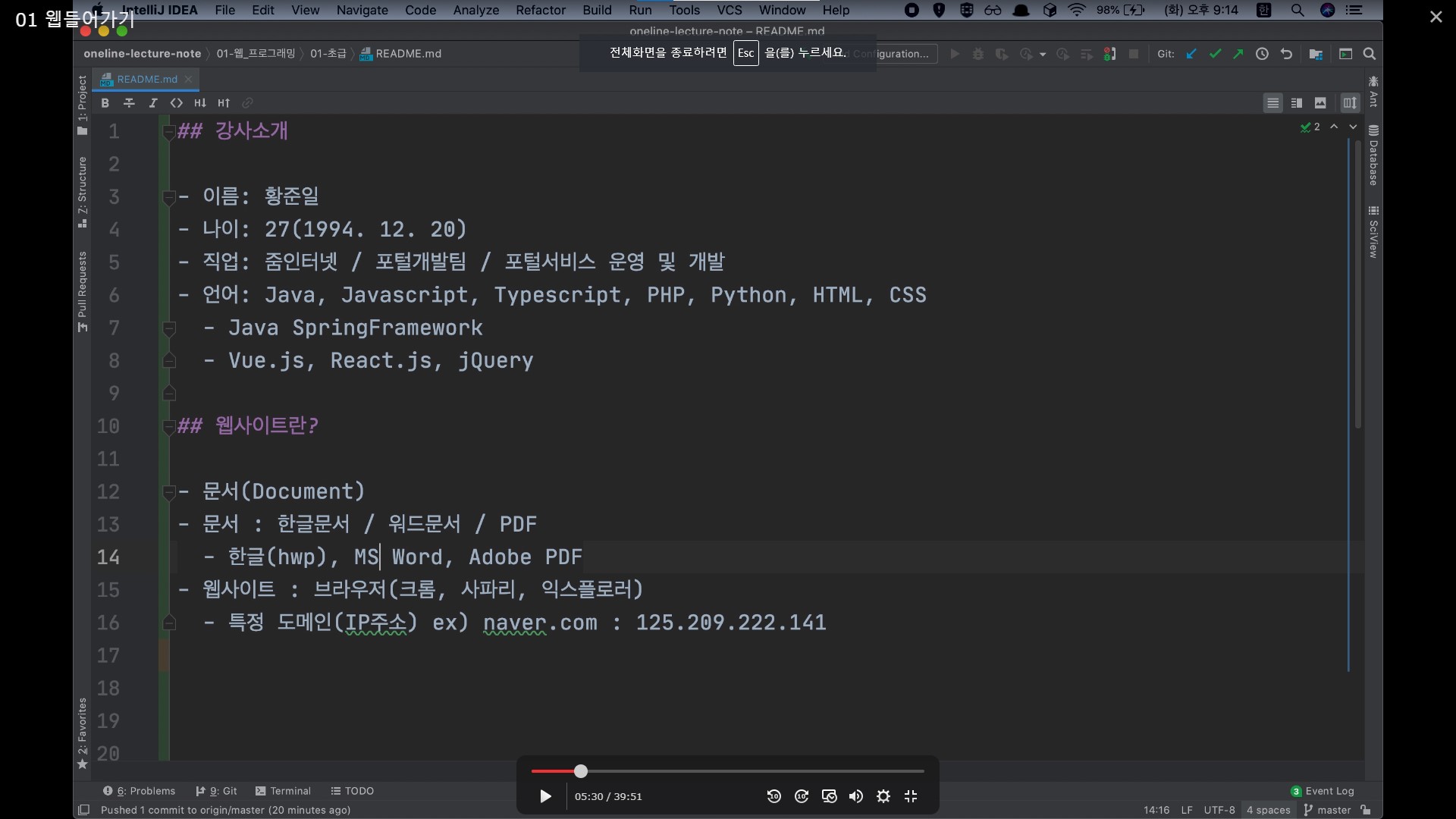Apply italic formatting in Markdown toolbar
This screenshot has width=1456, height=819.
pyautogui.click(x=152, y=103)
